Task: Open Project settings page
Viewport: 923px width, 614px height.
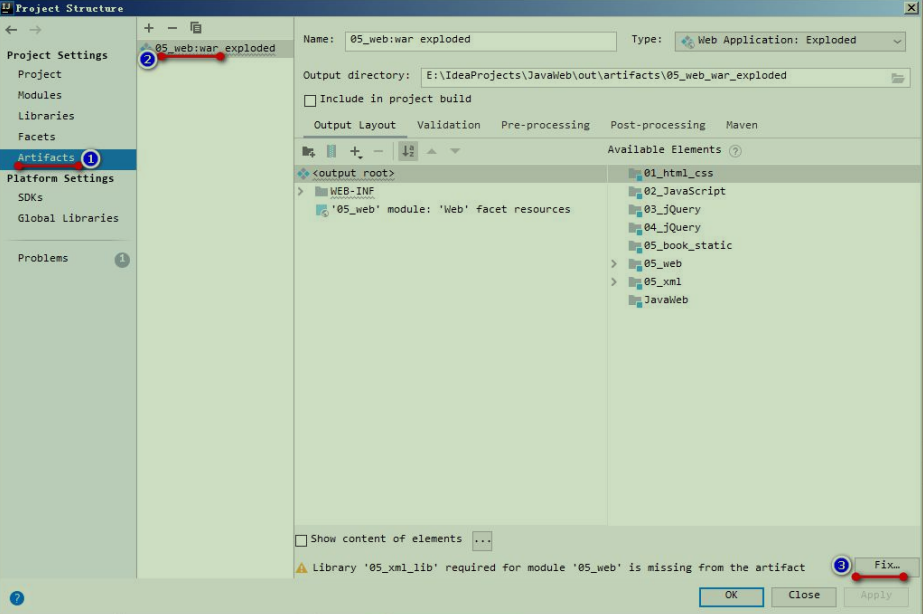Action: click(x=39, y=75)
